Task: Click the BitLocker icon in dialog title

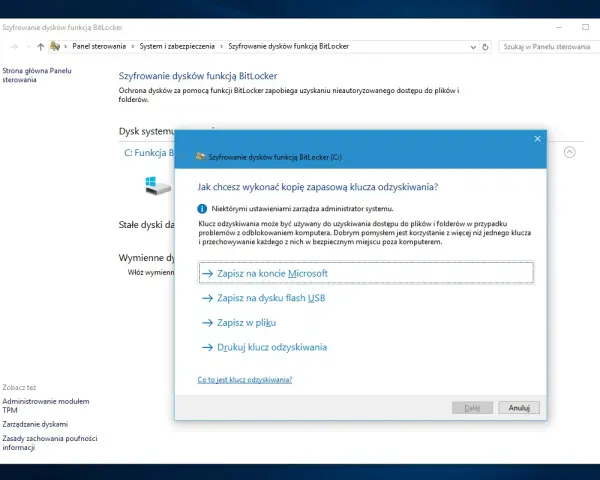Action: pyautogui.click(x=201, y=157)
